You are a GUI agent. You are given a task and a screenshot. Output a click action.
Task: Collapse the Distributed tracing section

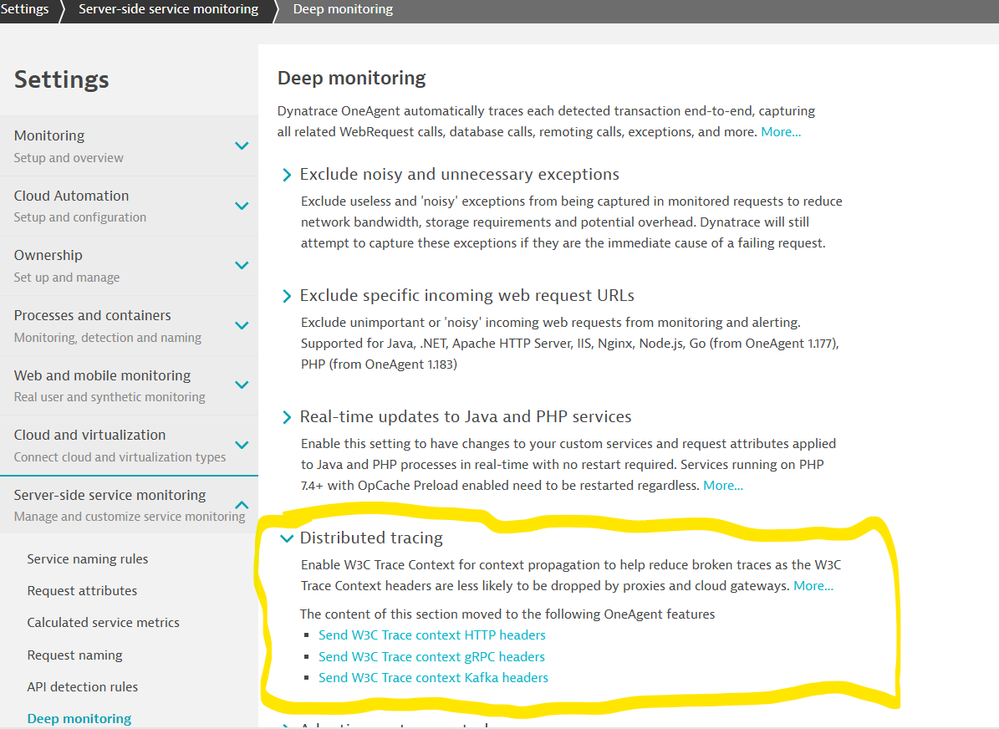tap(288, 538)
